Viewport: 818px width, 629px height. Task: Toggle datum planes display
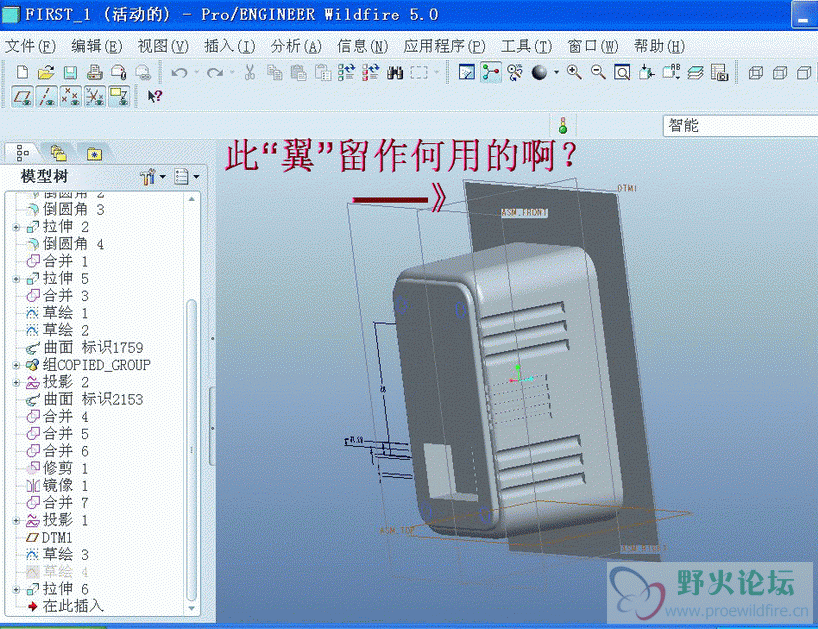pos(22,96)
